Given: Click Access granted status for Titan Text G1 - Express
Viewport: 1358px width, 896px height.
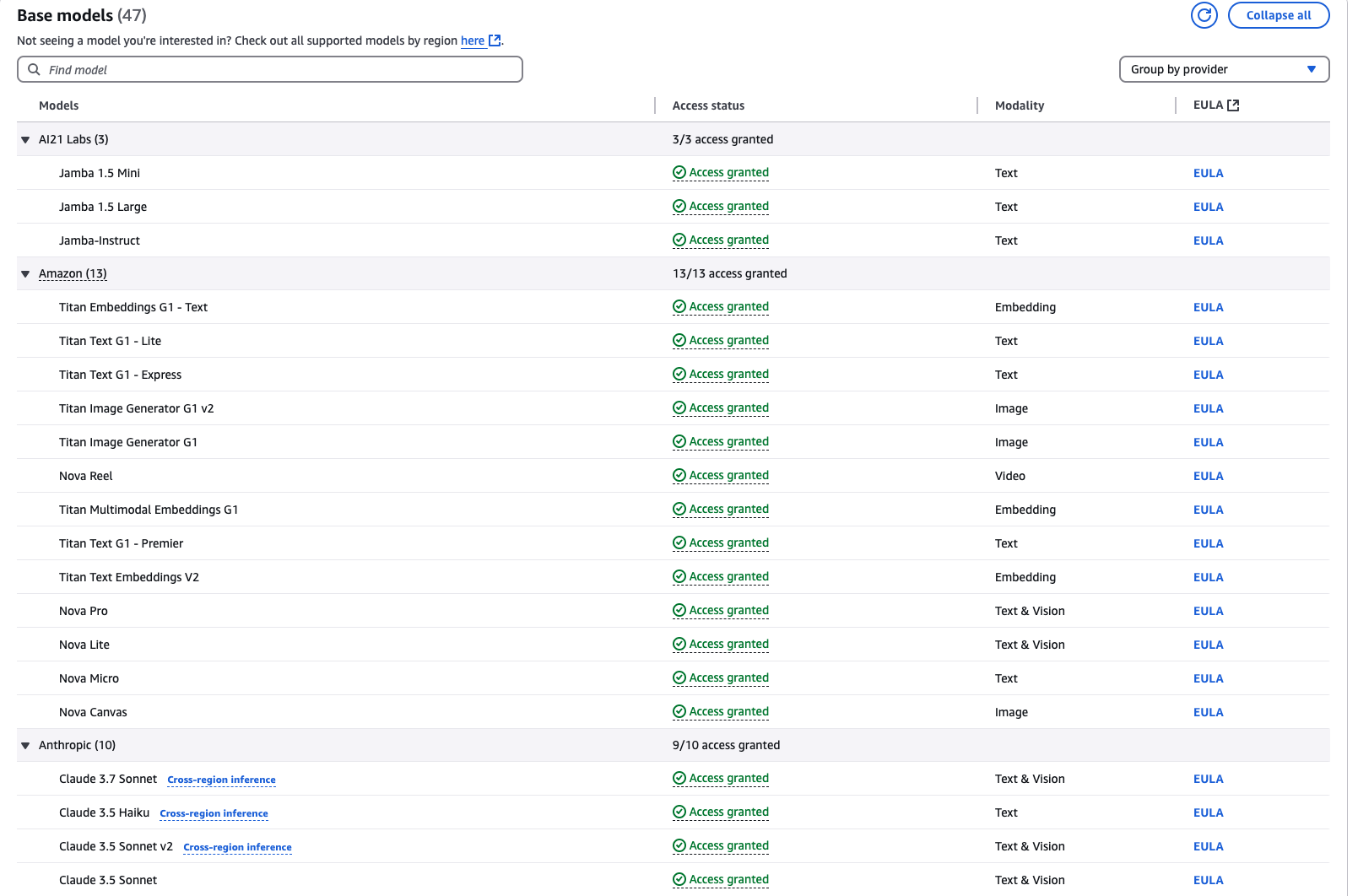Looking at the screenshot, I should (721, 374).
